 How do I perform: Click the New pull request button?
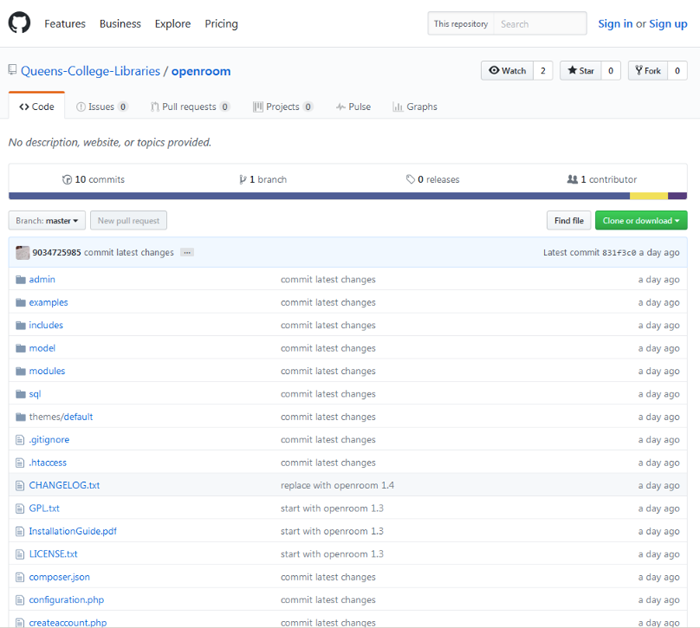tap(129, 220)
